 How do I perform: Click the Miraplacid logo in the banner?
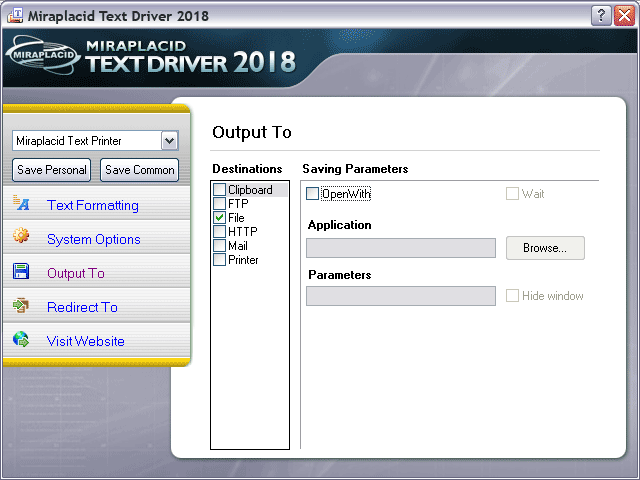(42, 56)
